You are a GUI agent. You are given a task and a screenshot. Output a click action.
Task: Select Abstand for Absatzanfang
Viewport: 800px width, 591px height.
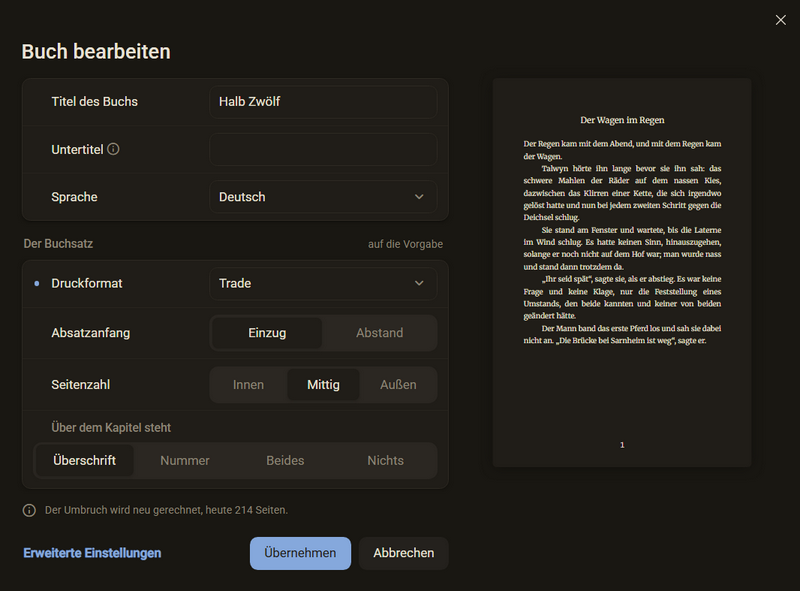pos(380,333)
